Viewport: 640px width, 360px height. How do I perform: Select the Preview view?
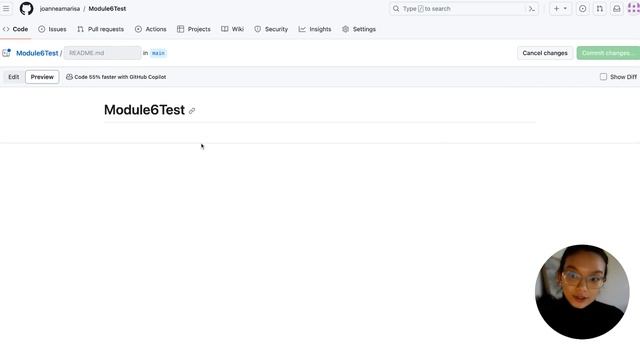[42, 77]
